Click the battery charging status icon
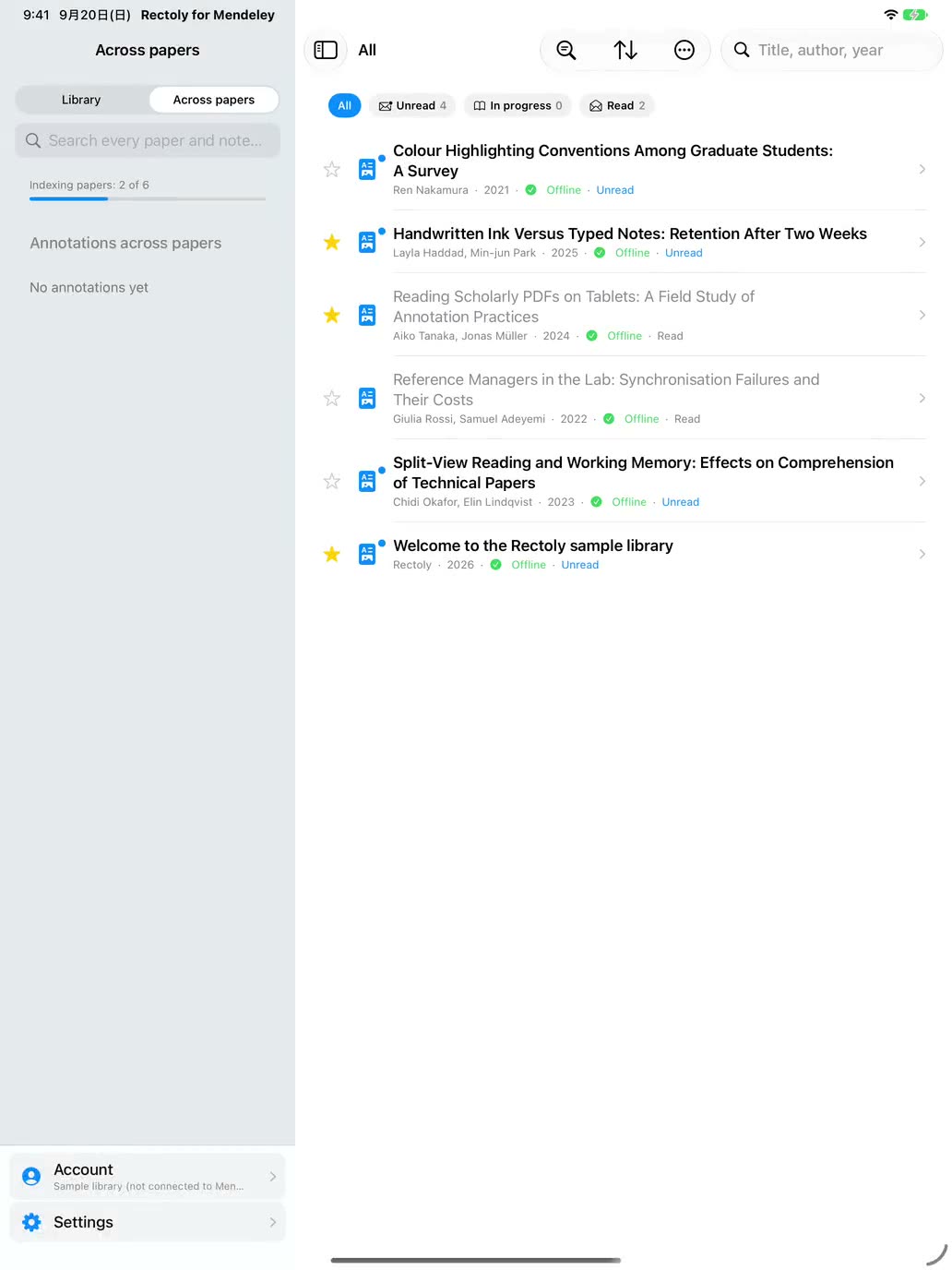This screenshot has width=952, height=1270. tap(915, 15)
